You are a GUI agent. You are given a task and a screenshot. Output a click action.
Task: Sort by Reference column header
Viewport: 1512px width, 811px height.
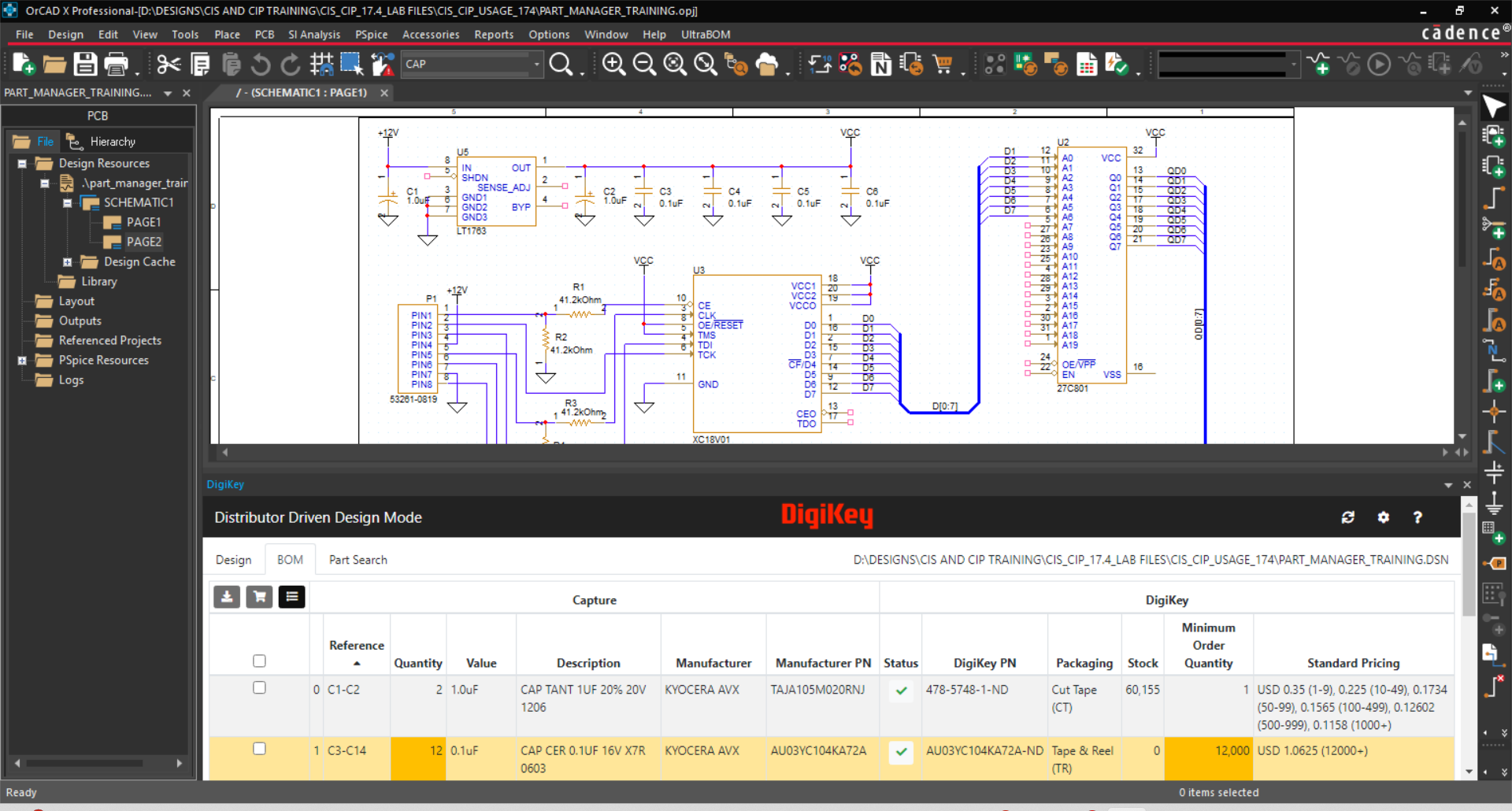pos(357,645)
